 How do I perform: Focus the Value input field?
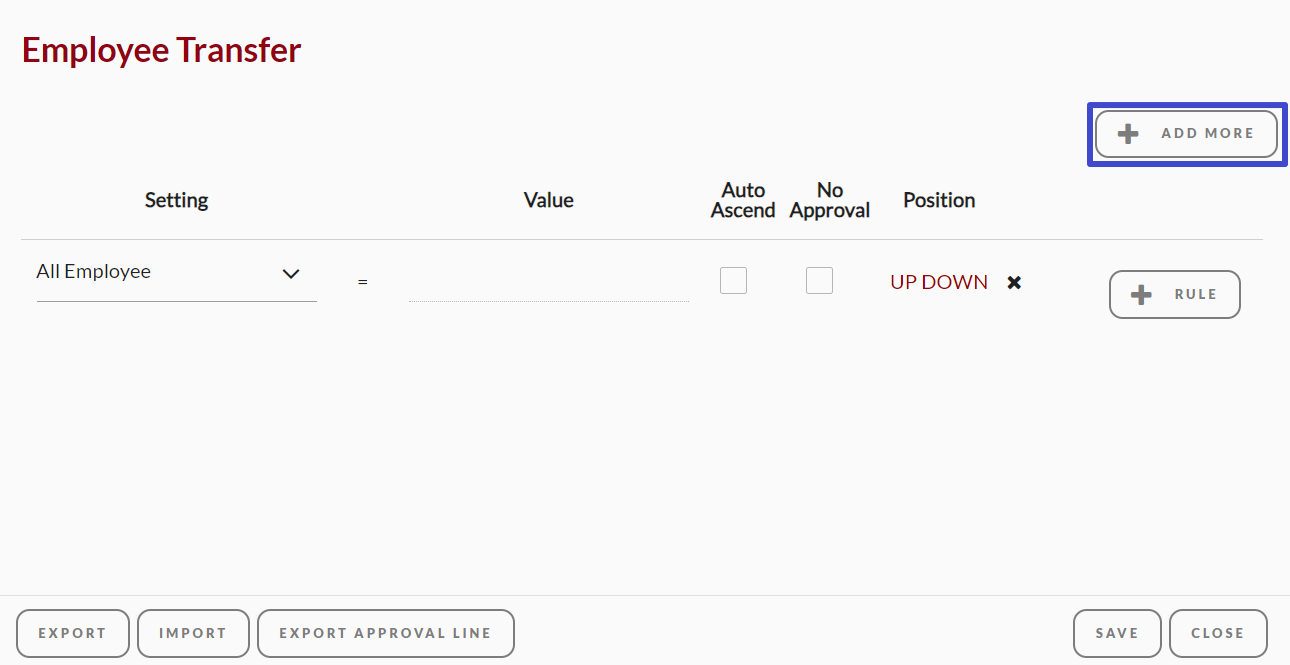coord(548,284)
